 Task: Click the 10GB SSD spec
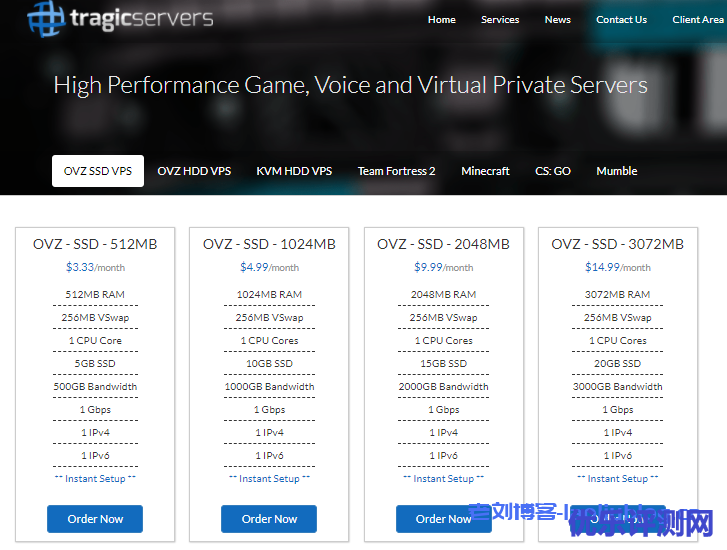(x=269, y=364)
